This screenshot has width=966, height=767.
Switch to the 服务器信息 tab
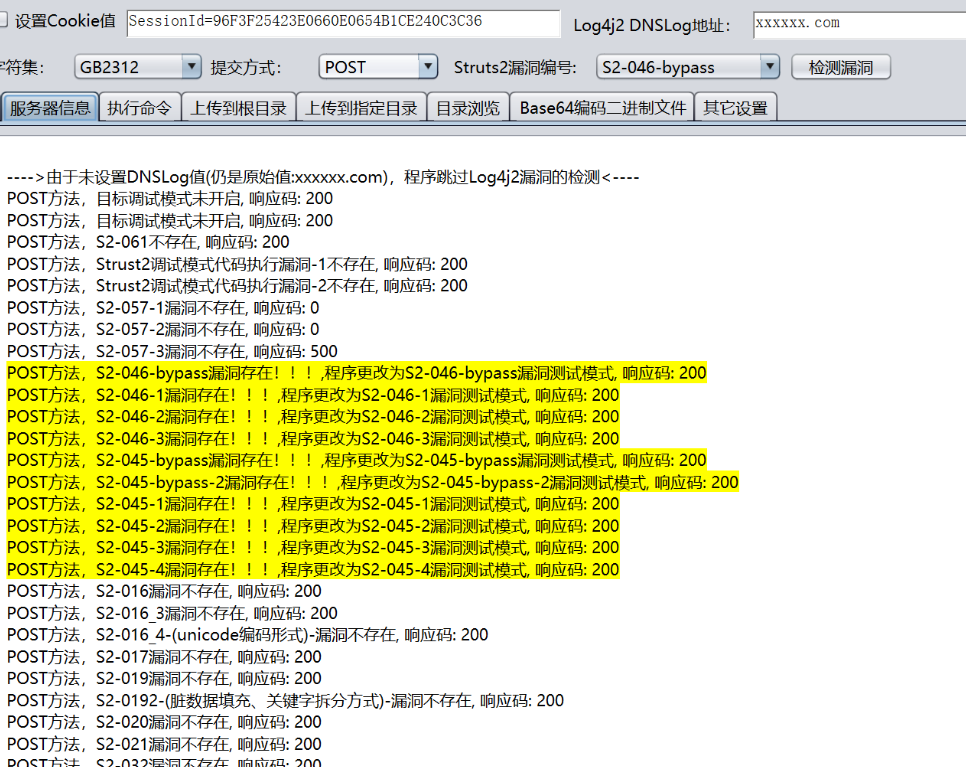pos(50,108)
